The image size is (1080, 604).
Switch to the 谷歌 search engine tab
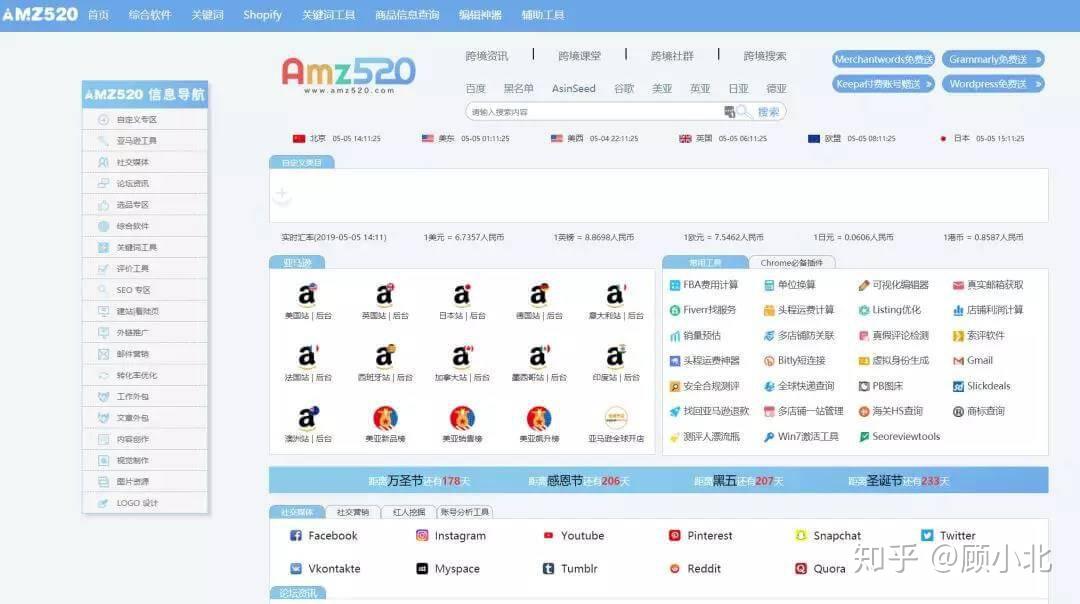click(x=624, y=88)
